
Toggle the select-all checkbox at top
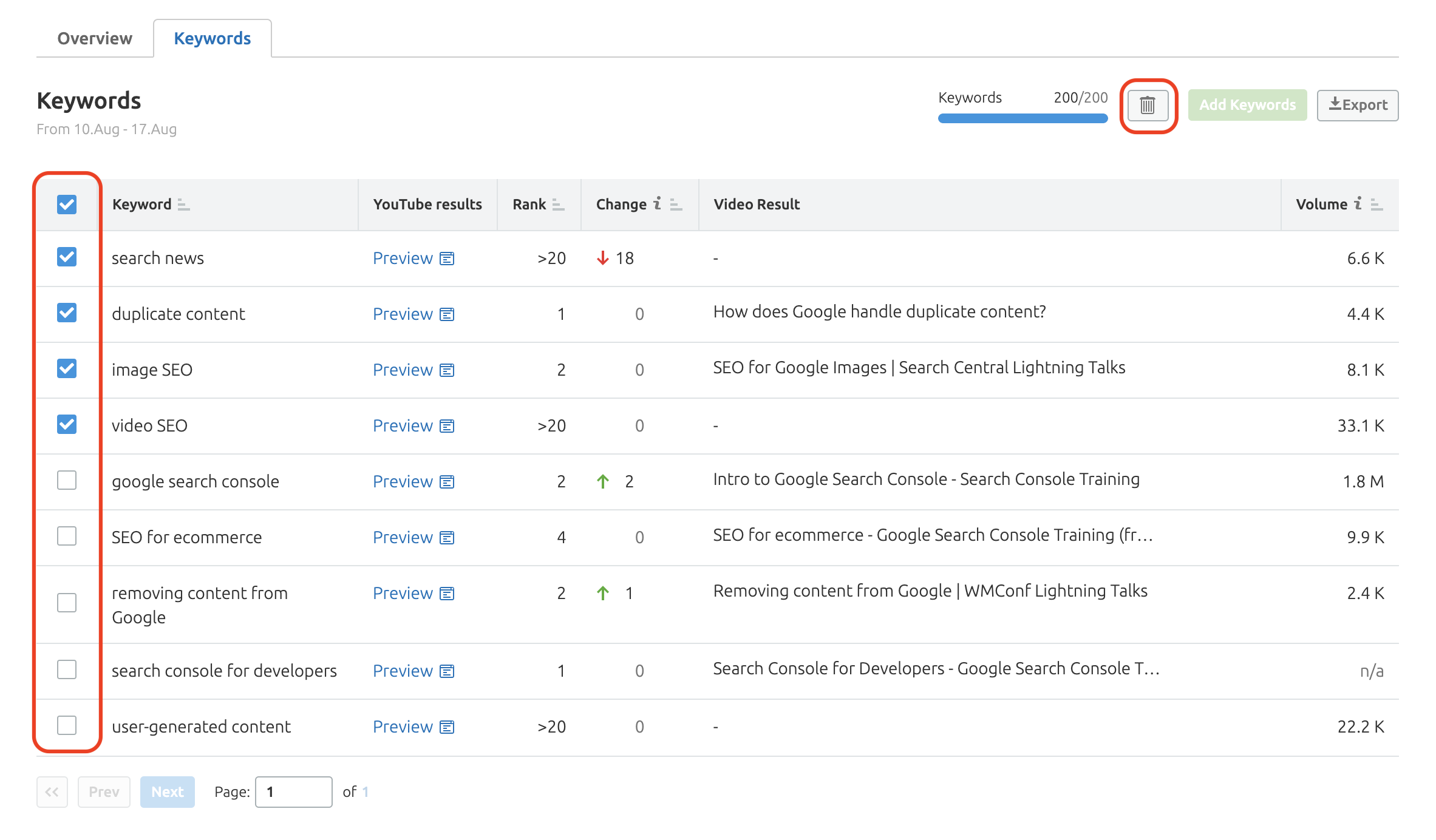click(x=66, y=203)
